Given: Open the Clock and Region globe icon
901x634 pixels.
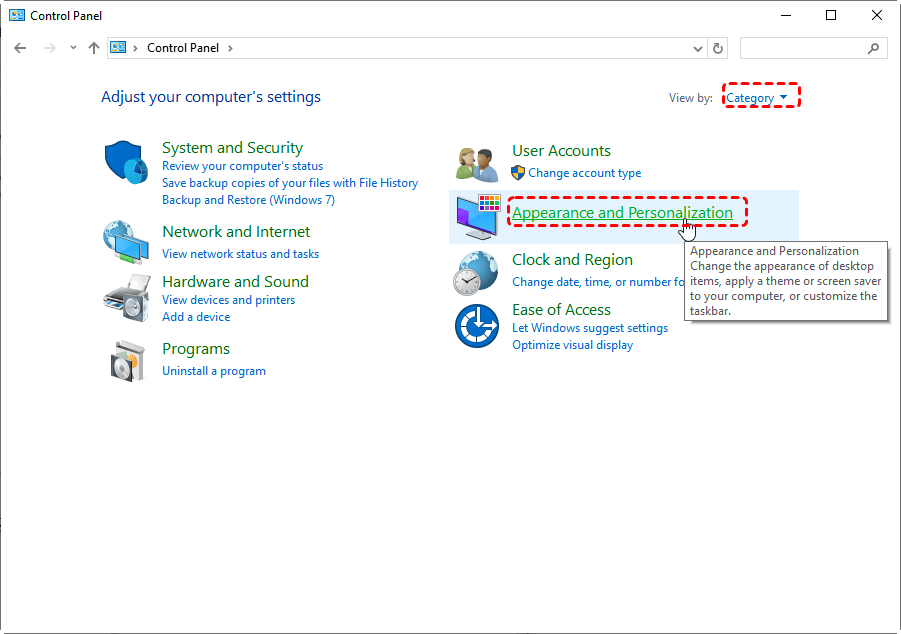Looking at the screenshot, I should click(476, 273).
